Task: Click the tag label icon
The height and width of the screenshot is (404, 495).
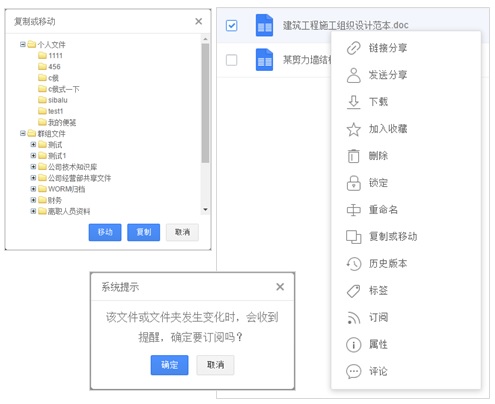Action: click(x=353, y=291)
